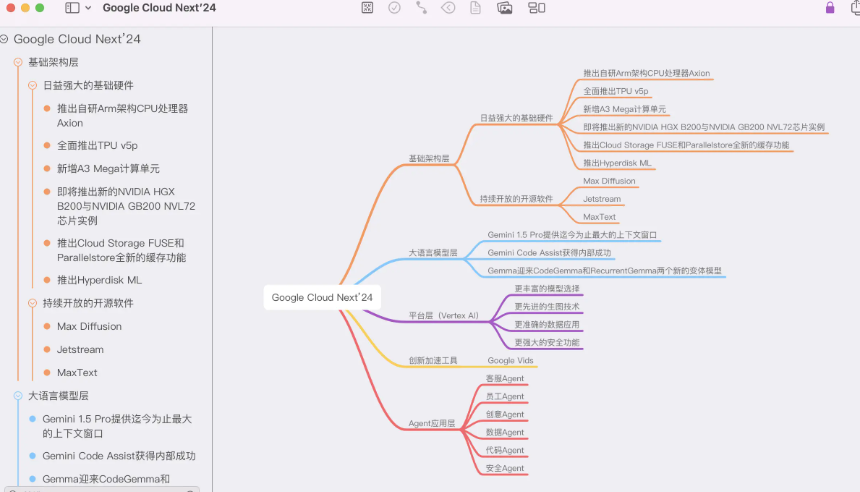The height and width of the screenshot is (492, 860).
Task: Click the tag icon in toolbar
Action: pyautogui.click(x=448, y=8)
